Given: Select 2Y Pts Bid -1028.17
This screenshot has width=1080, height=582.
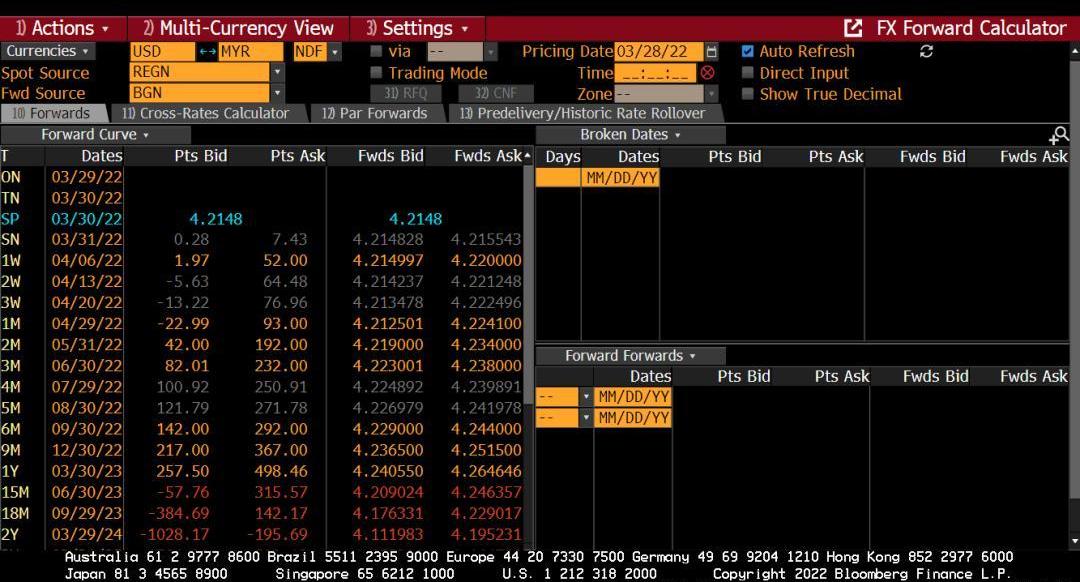Looking at the screenshot, I should pyautogui.click(x=174, y=534).
